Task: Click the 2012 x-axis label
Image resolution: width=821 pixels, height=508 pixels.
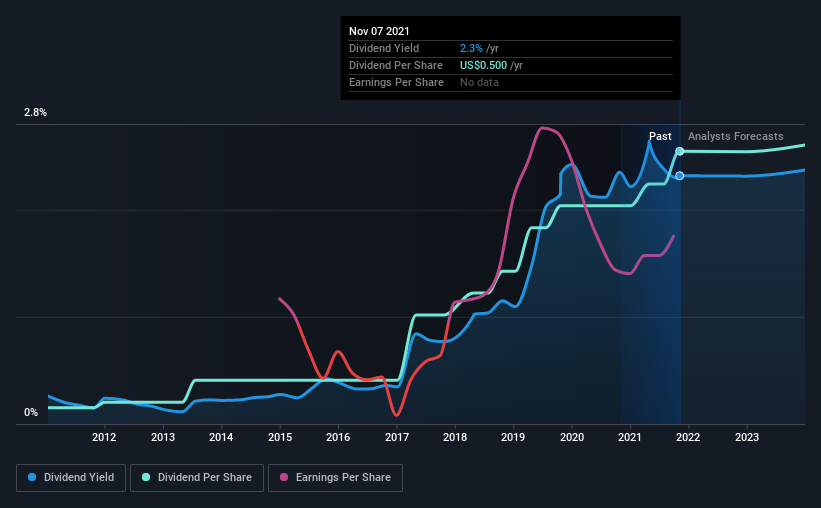Action: (x=104, y=437)
